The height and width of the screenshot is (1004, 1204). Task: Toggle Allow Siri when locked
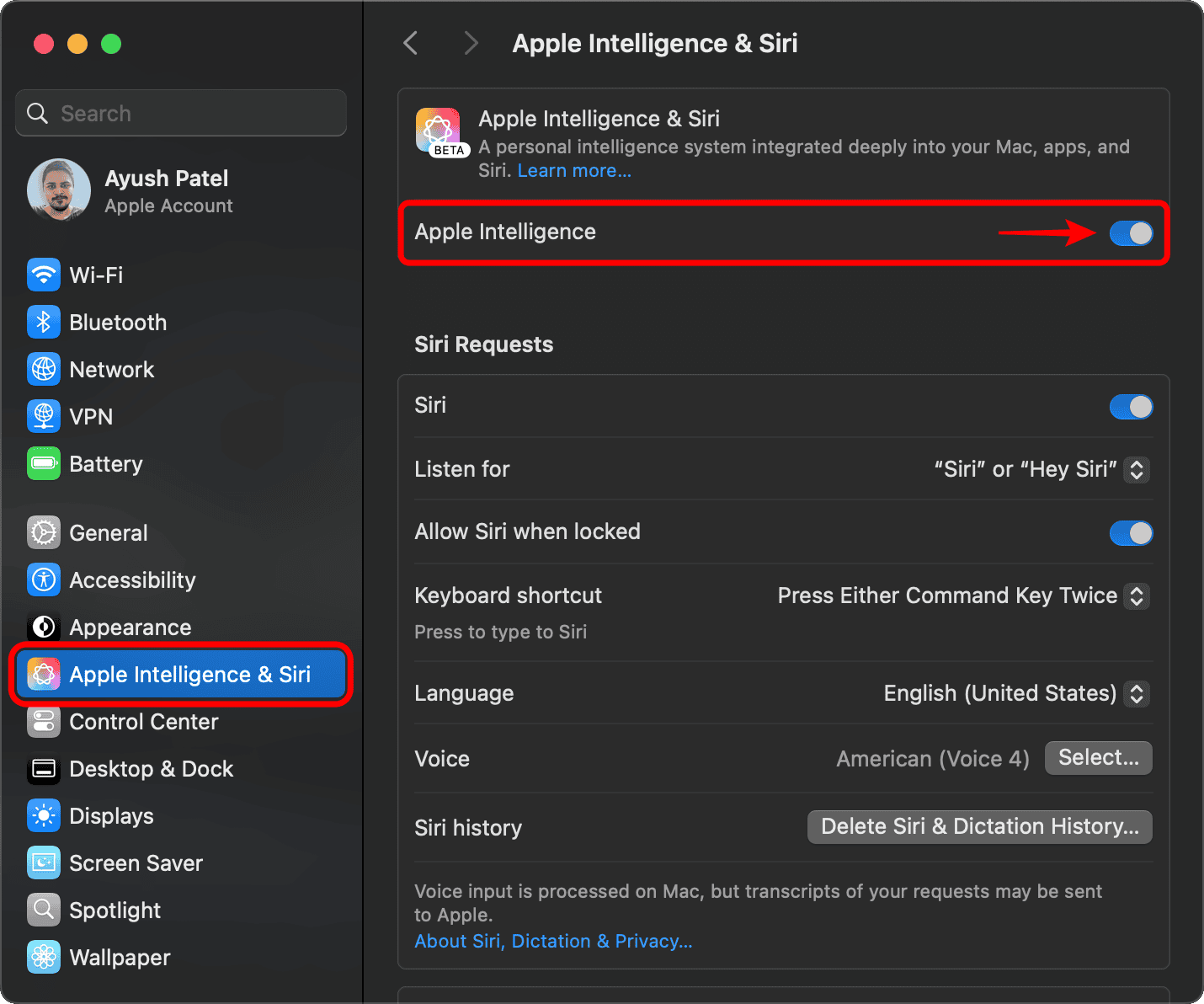[x=1130, y=533]
